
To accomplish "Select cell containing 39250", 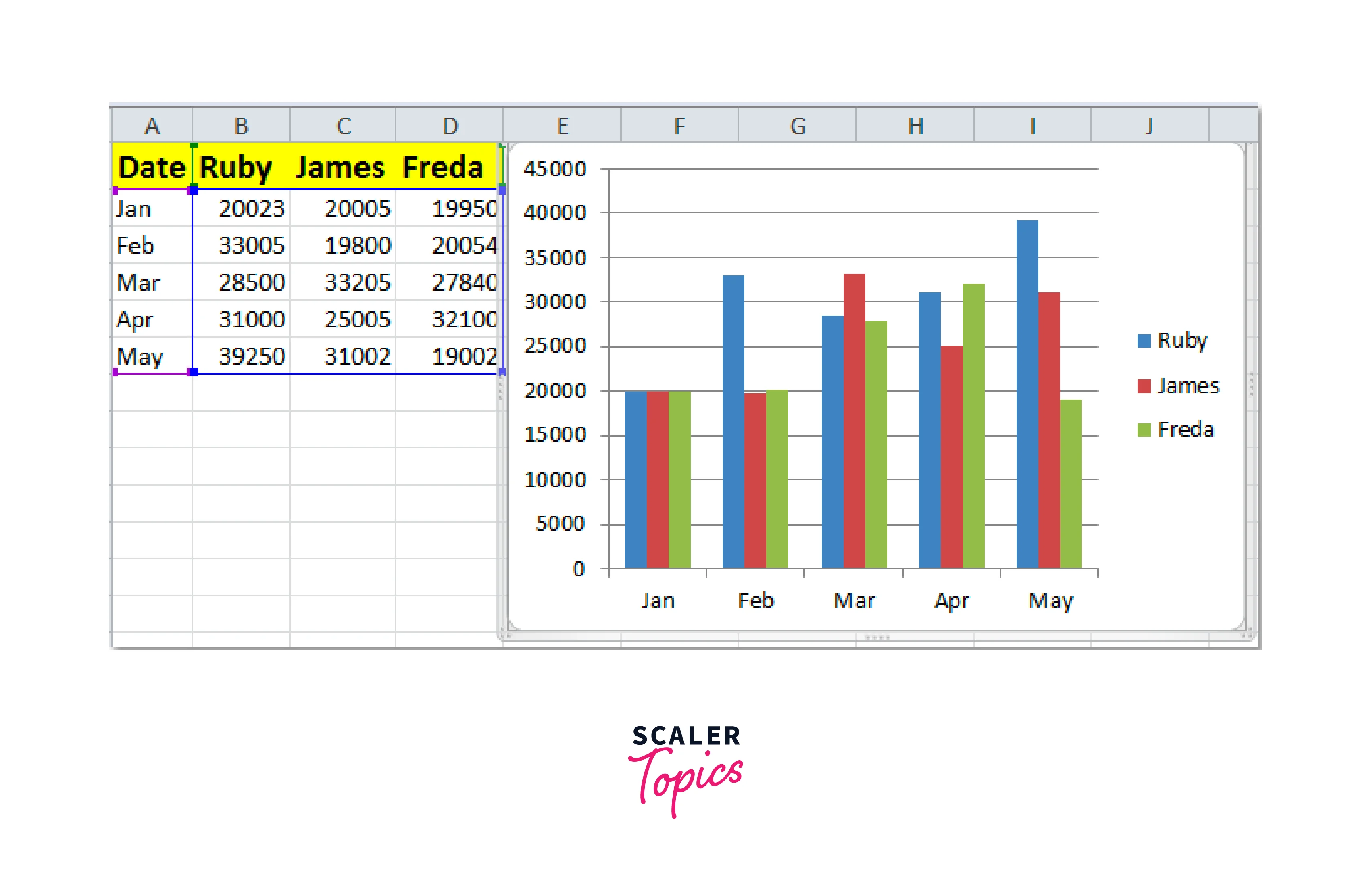I will click(x=251, y=356).
